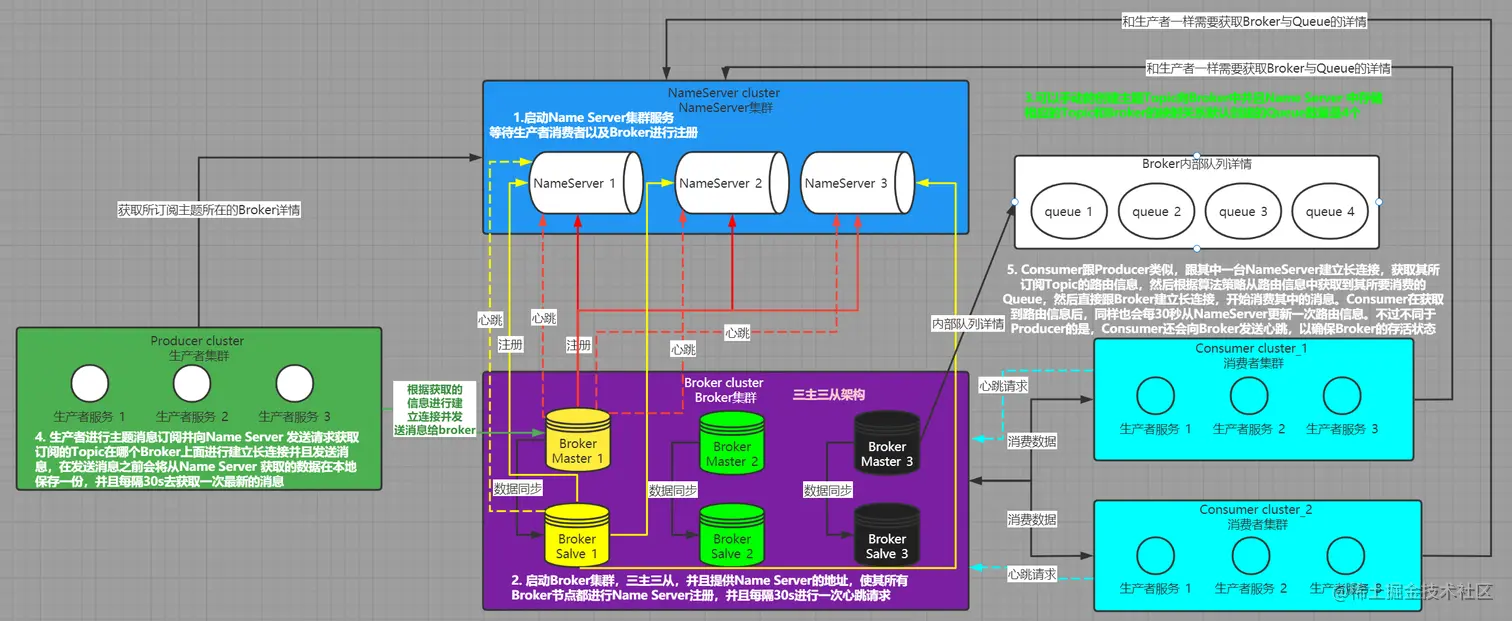Click the yellow Broker Master 1 database
1512x621 pixels.
pos(578,443)
